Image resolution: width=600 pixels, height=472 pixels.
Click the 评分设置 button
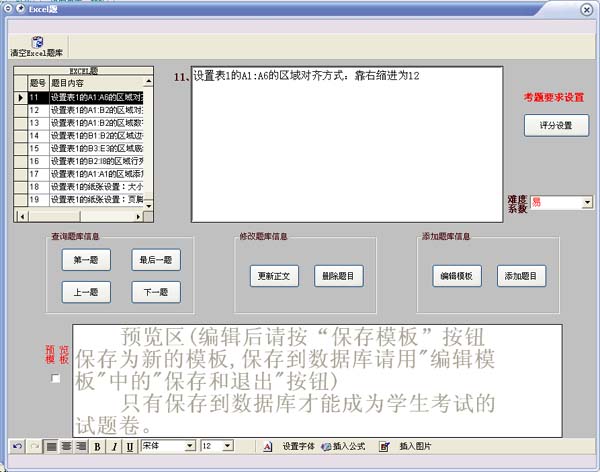pyautogui.click(x=556, y=125)
